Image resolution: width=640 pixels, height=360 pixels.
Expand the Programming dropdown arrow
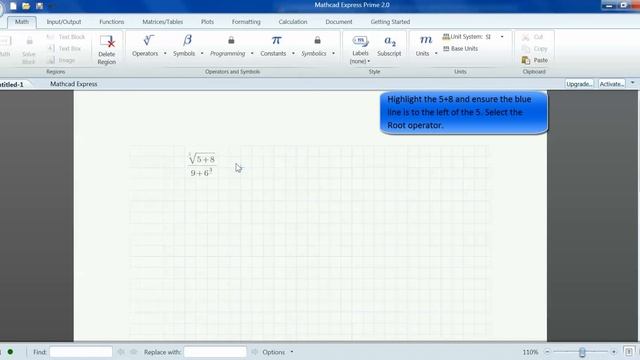(252, 53)
